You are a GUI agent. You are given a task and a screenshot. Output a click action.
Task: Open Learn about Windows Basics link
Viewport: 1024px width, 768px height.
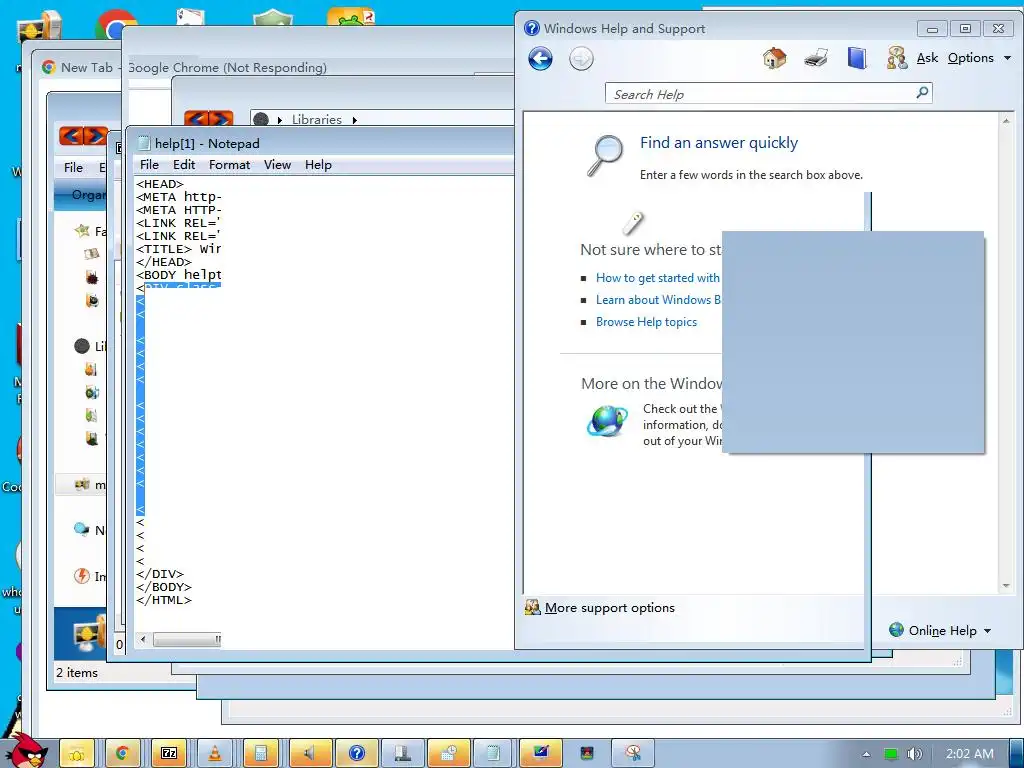658,300
